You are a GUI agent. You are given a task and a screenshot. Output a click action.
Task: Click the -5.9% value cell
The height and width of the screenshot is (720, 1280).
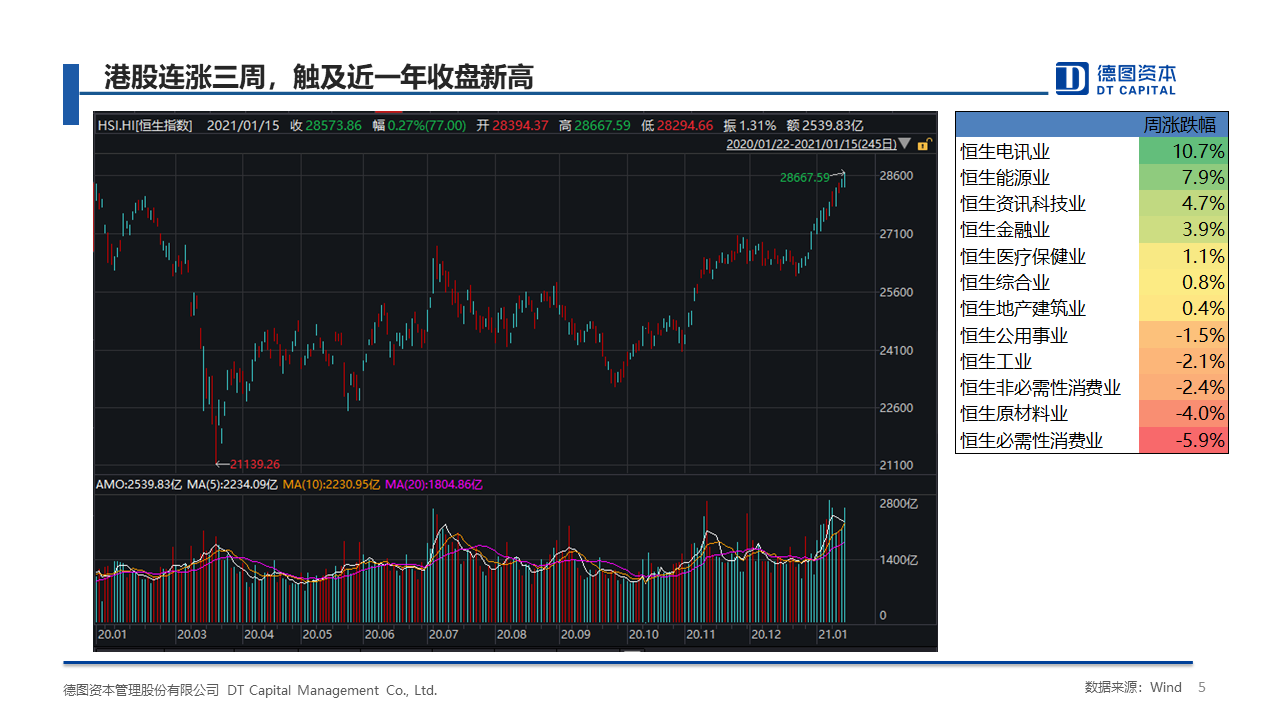click(1184, 440)
